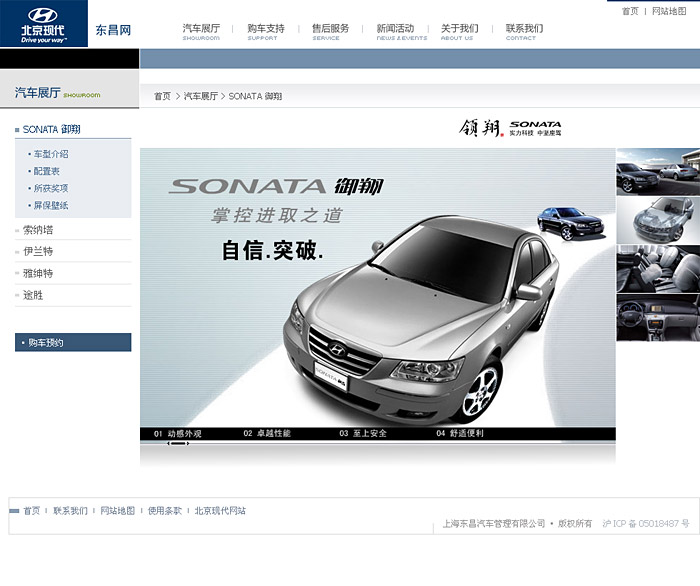700x586 pixels.
Task: Click 首页 in the breadcrumb trail
Action: (162, 96)
